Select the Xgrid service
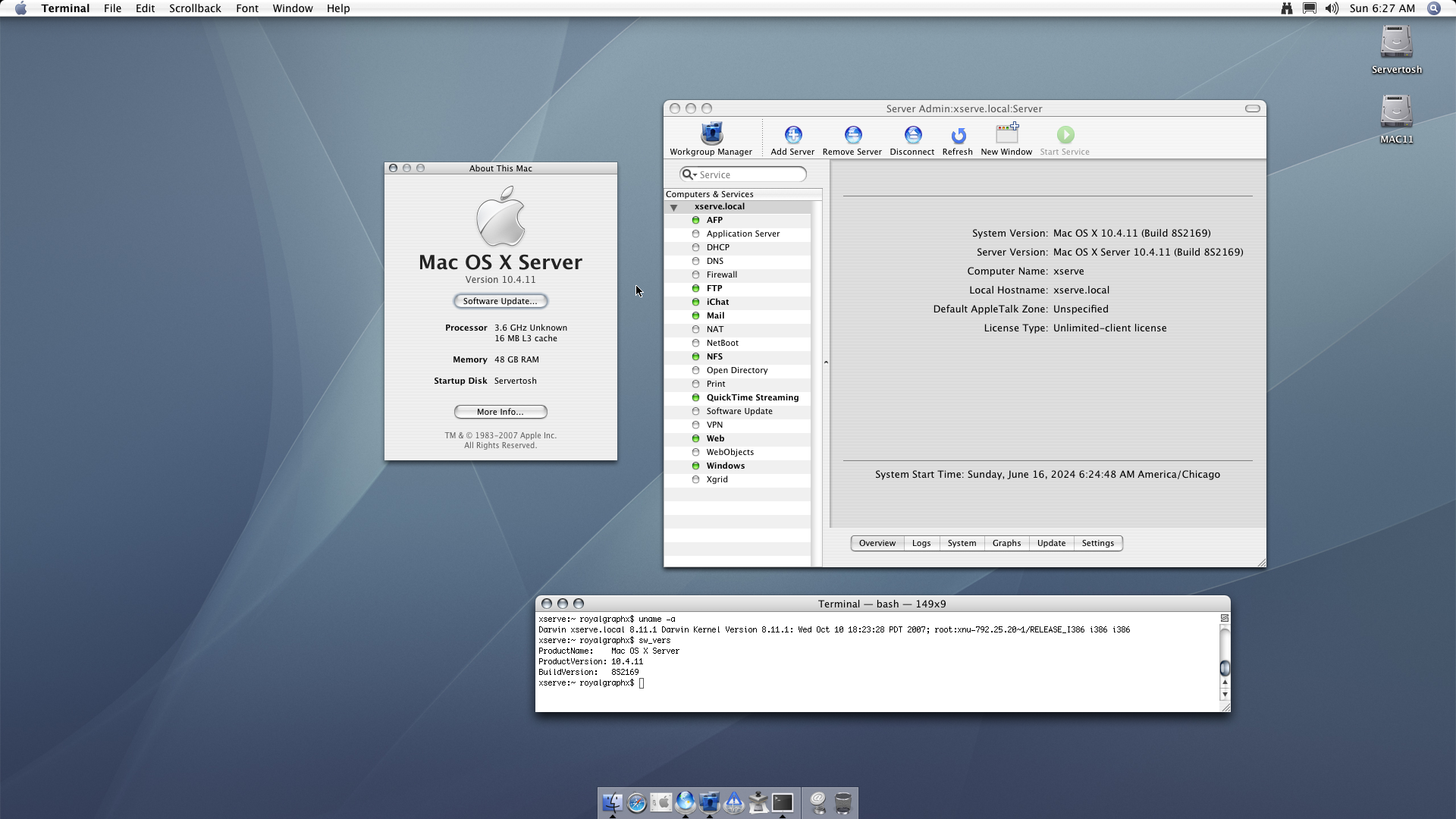 pyautogui.click(x=737, y=479)
